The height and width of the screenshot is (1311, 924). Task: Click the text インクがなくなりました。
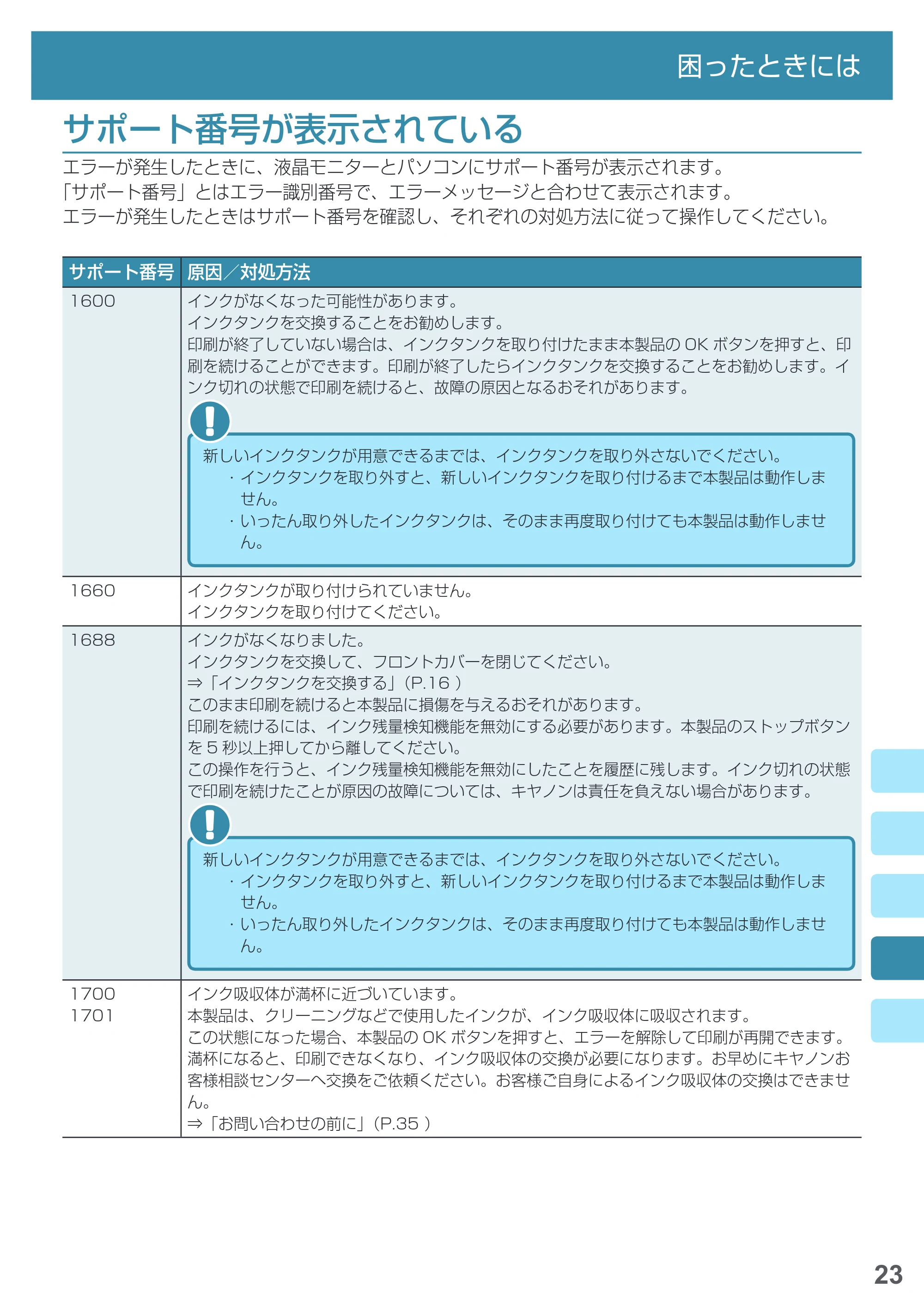[277, 640]
